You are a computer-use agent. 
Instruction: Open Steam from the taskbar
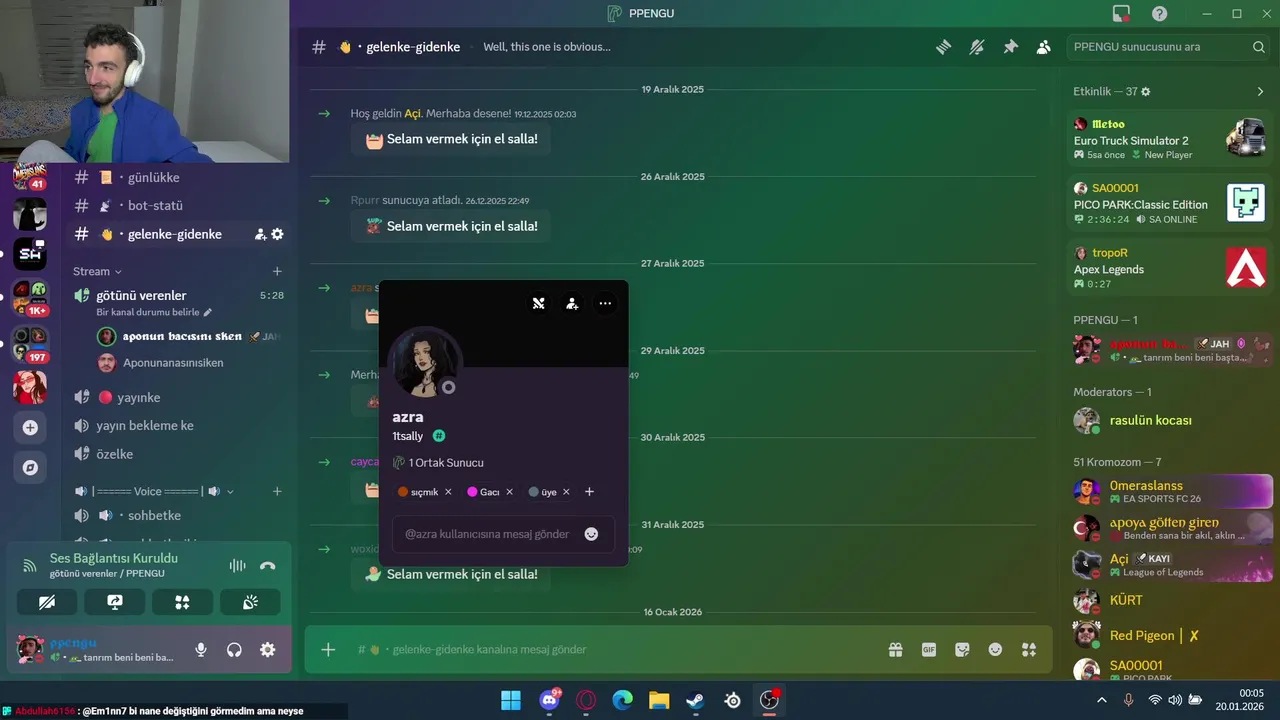pyautogui.click(x=695, y=700)
